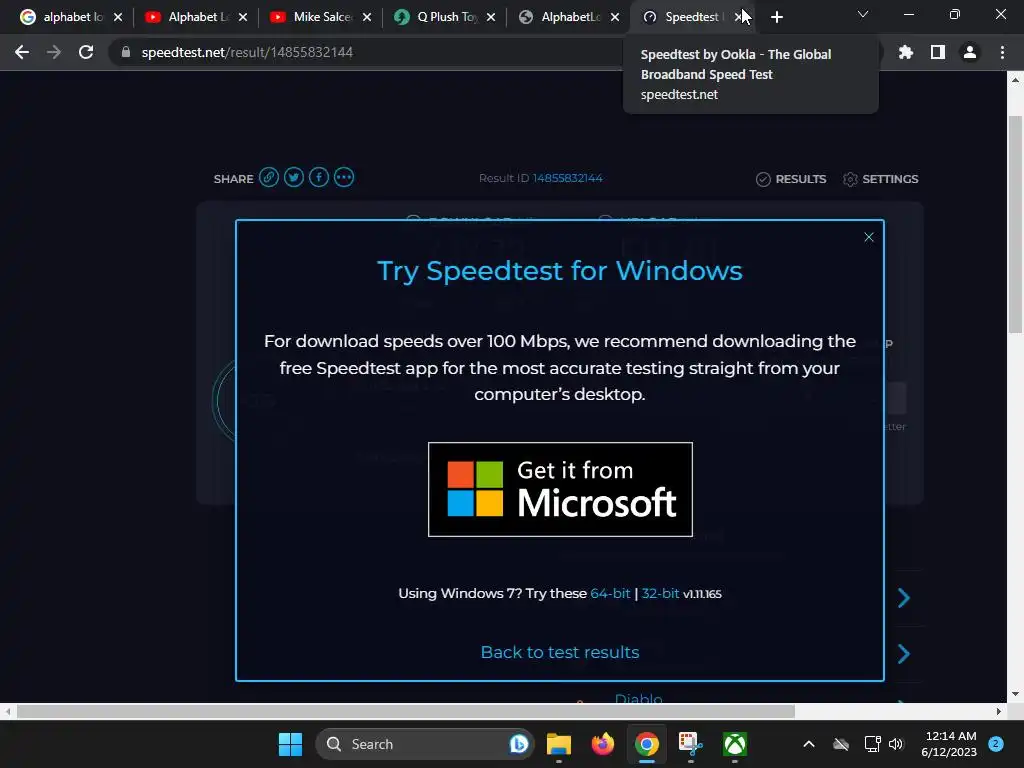Open volume speaker tray icon
The image size is (1024, 768).
pyautogui.click(x=896, y=744)
